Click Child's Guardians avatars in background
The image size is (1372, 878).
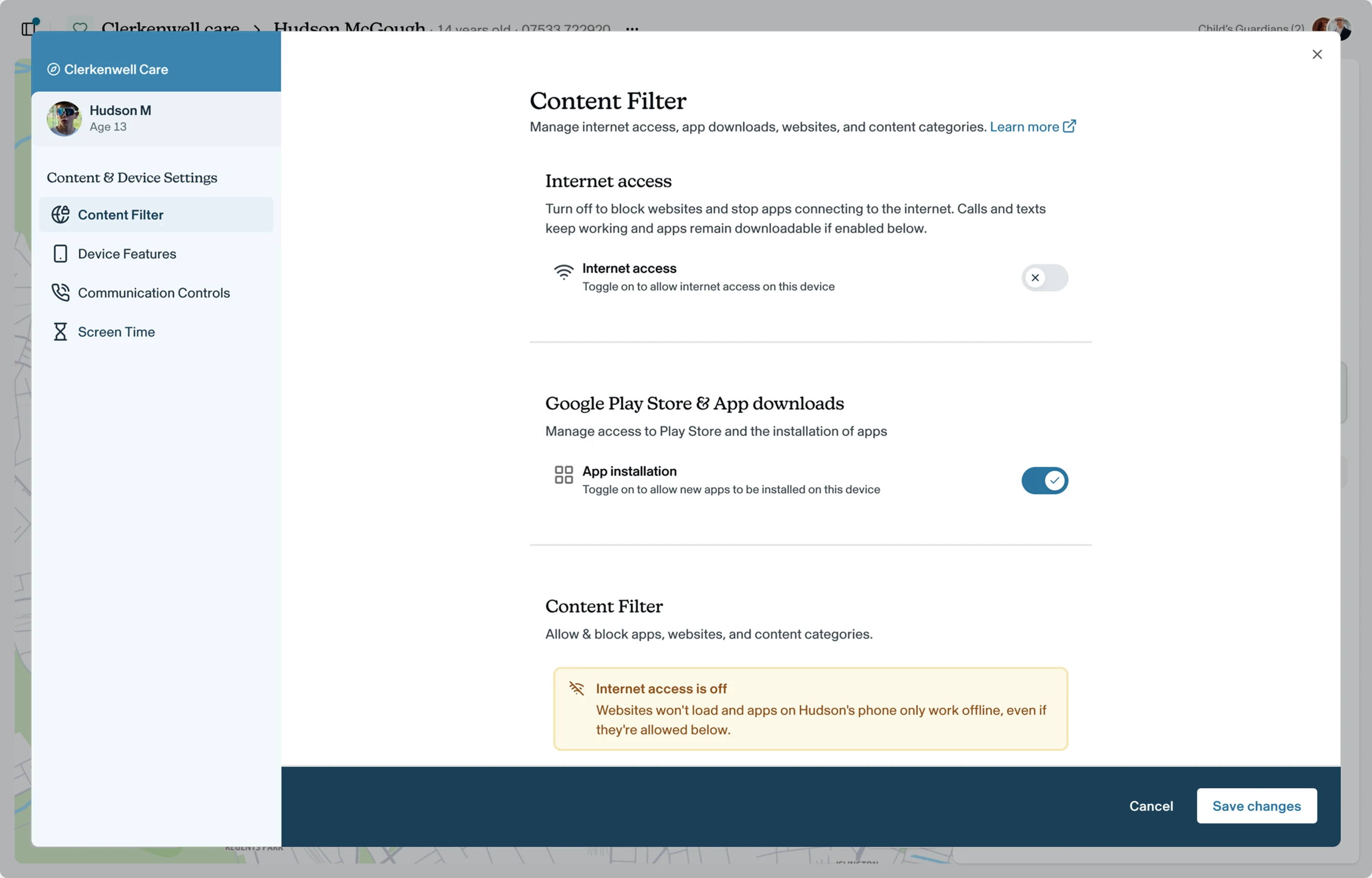[x=1331, y=28]
